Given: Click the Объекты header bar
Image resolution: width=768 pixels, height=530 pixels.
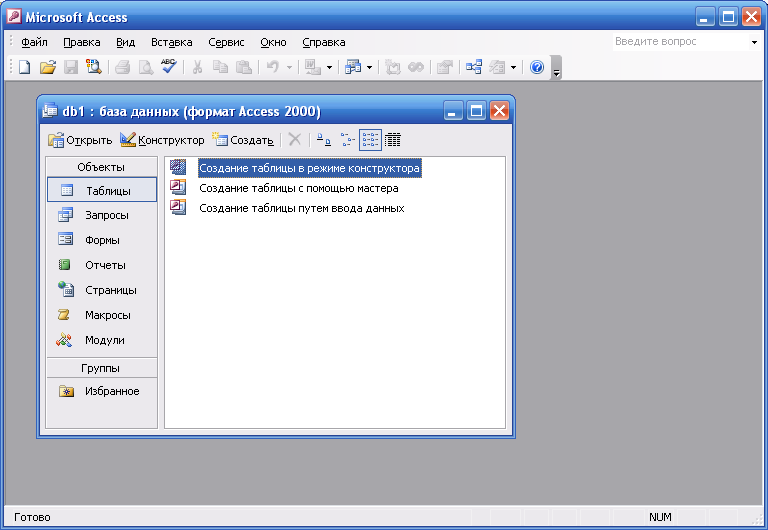Looking at the screenshot, I should (x=102, y=167).
